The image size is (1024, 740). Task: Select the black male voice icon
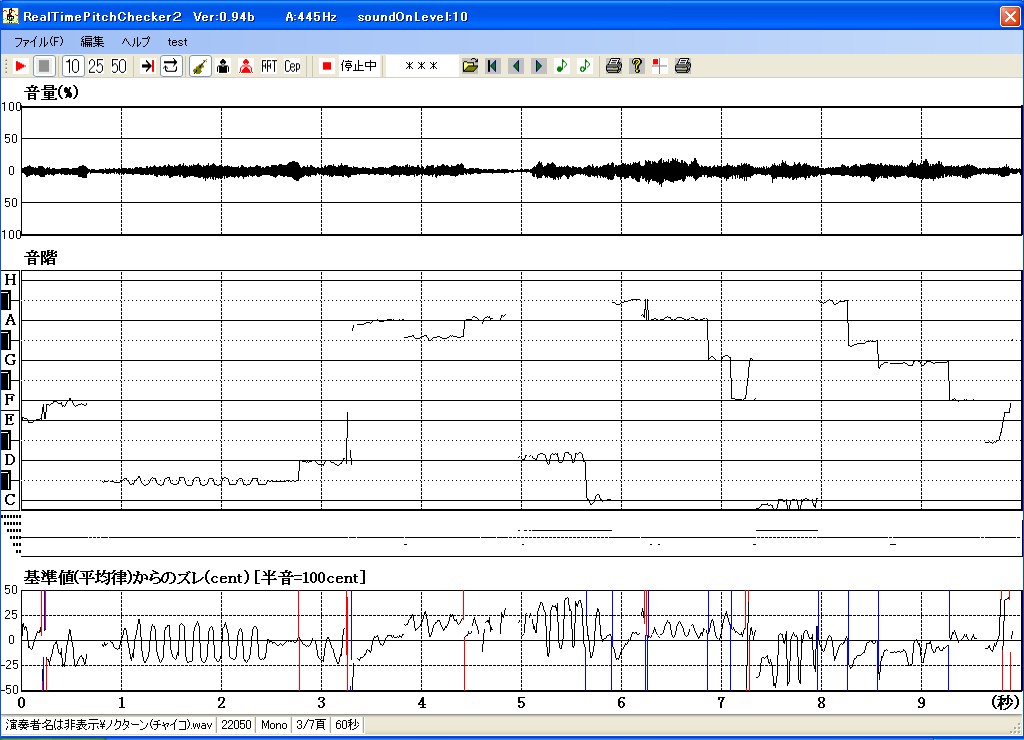[223, 66]
